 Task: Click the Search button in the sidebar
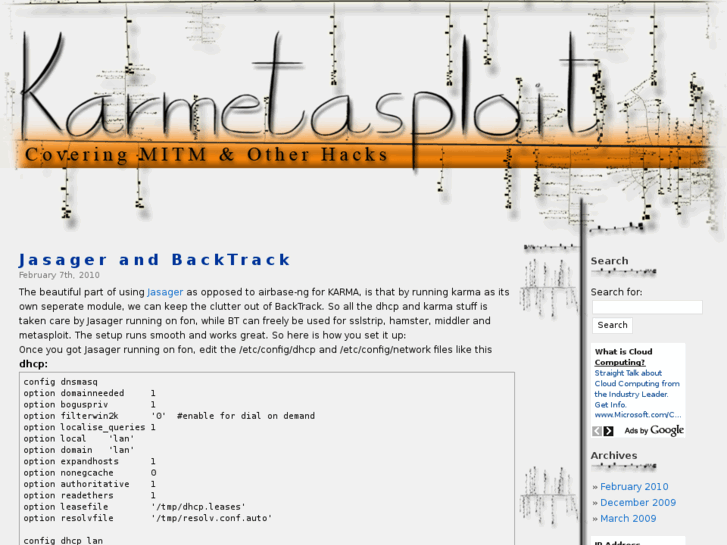(x=612, y=325)
